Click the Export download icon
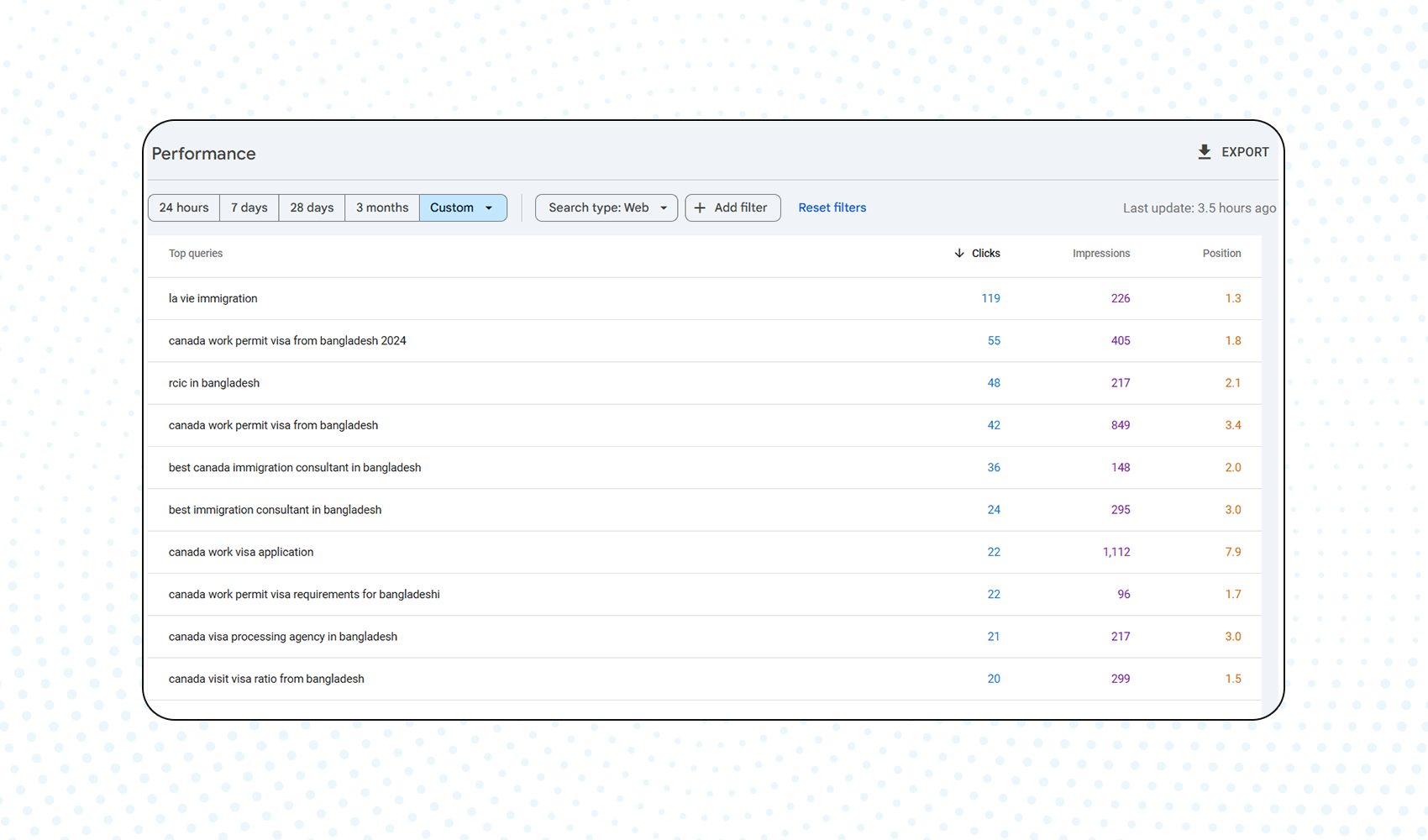The height and width of the screenshot is (840, 1428). [1205, 152]
